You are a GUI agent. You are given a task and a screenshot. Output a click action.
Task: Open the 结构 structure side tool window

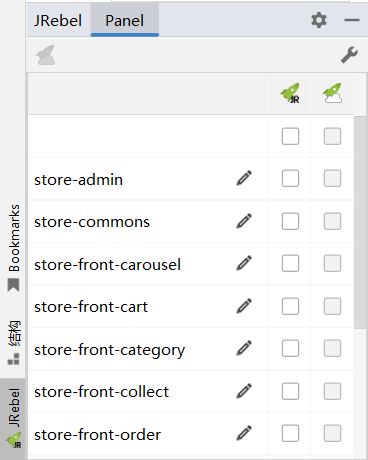click(x=14, y=343)
